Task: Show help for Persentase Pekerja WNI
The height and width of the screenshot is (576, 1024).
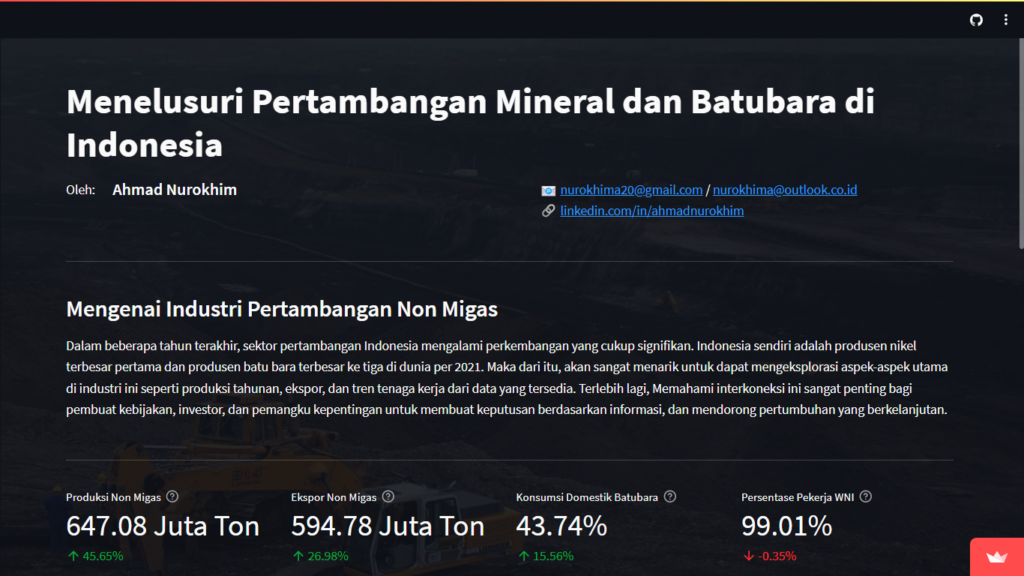Action: coord(865,497)
